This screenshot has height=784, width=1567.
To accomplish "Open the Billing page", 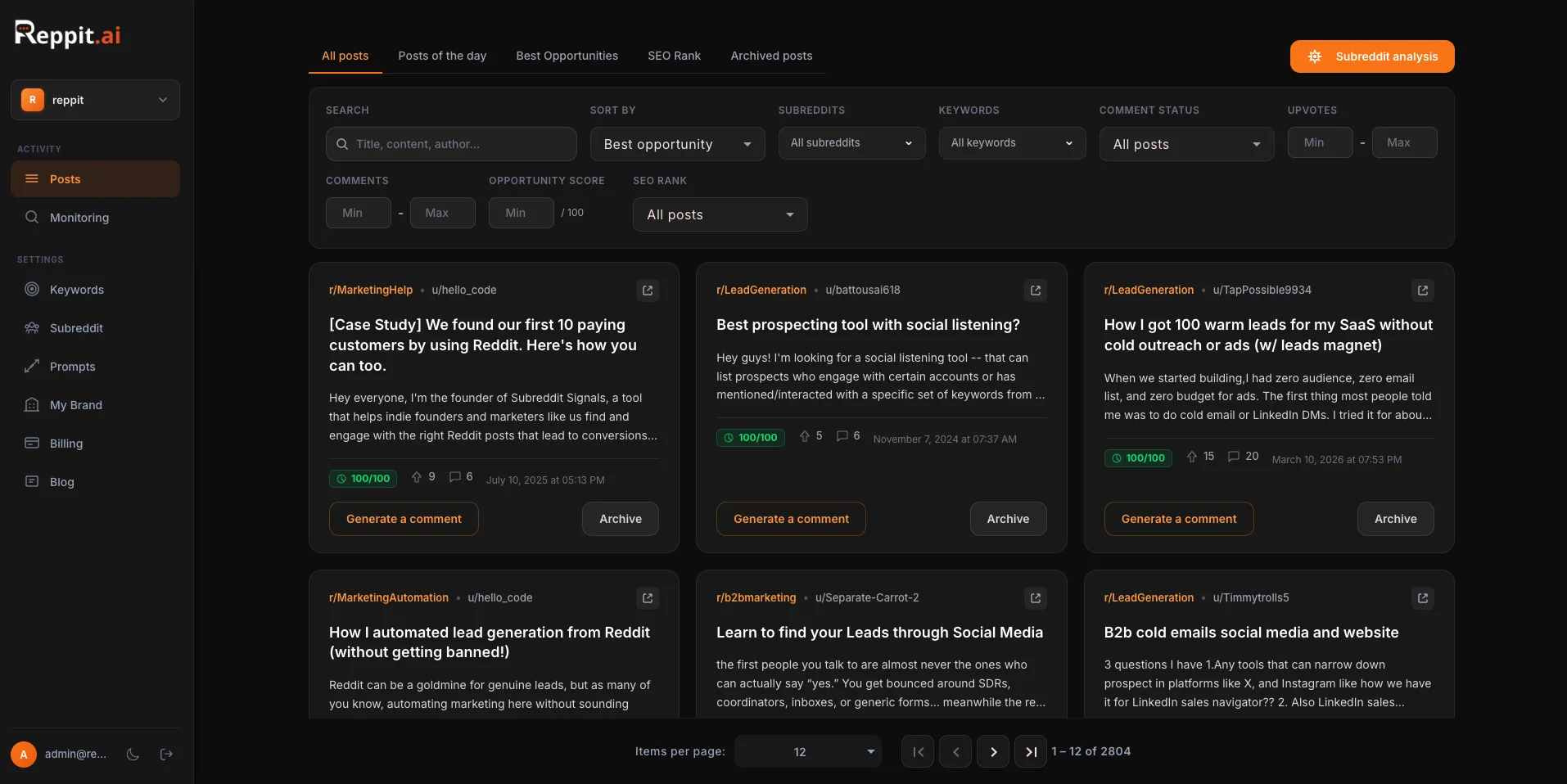I will click(x=65, y=444).
